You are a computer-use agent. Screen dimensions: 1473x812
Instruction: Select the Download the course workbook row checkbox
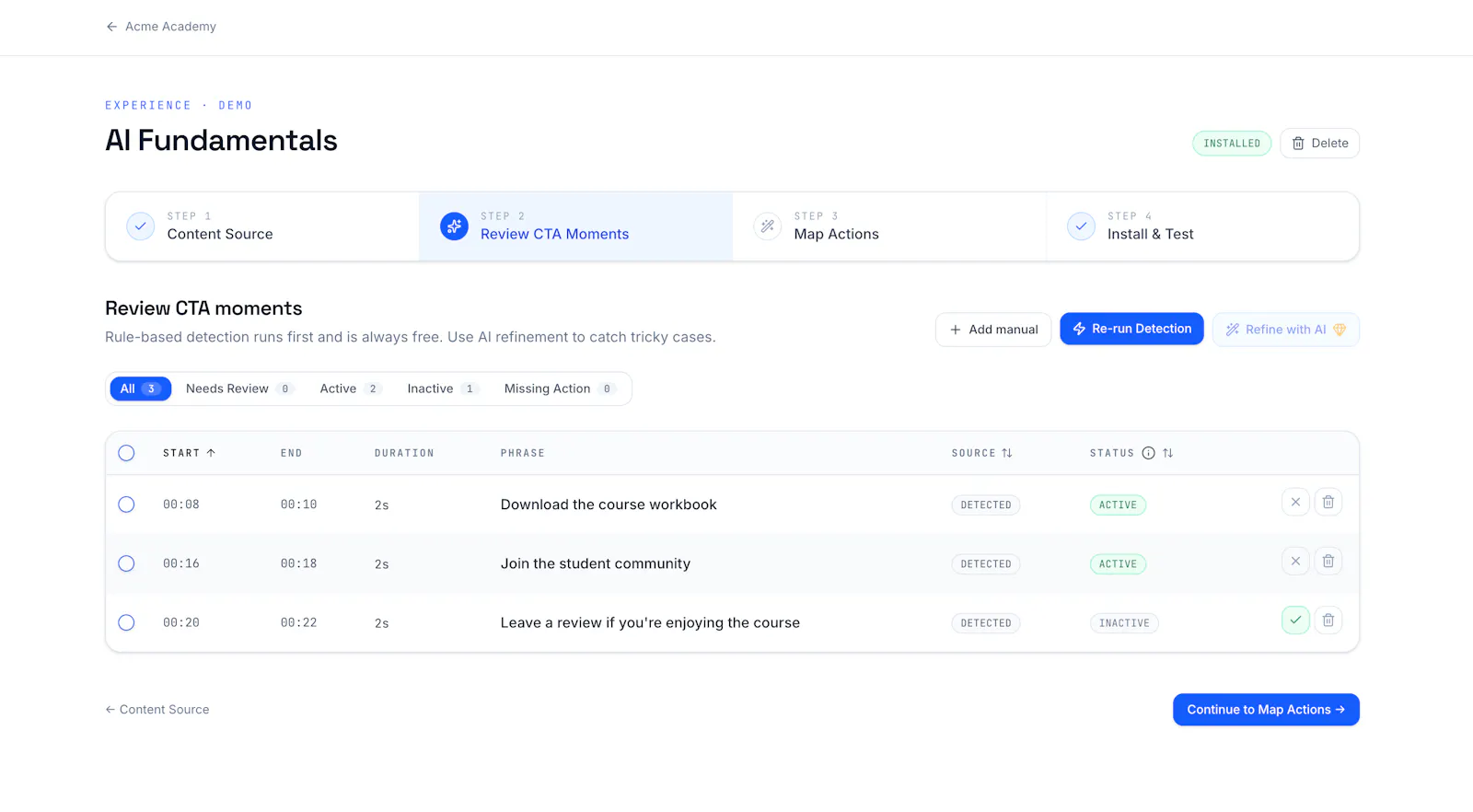126,505
